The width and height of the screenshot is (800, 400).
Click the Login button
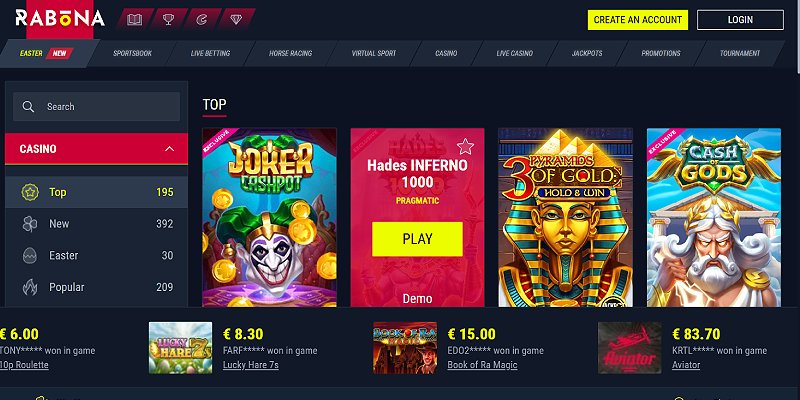(x=740, y=20)
